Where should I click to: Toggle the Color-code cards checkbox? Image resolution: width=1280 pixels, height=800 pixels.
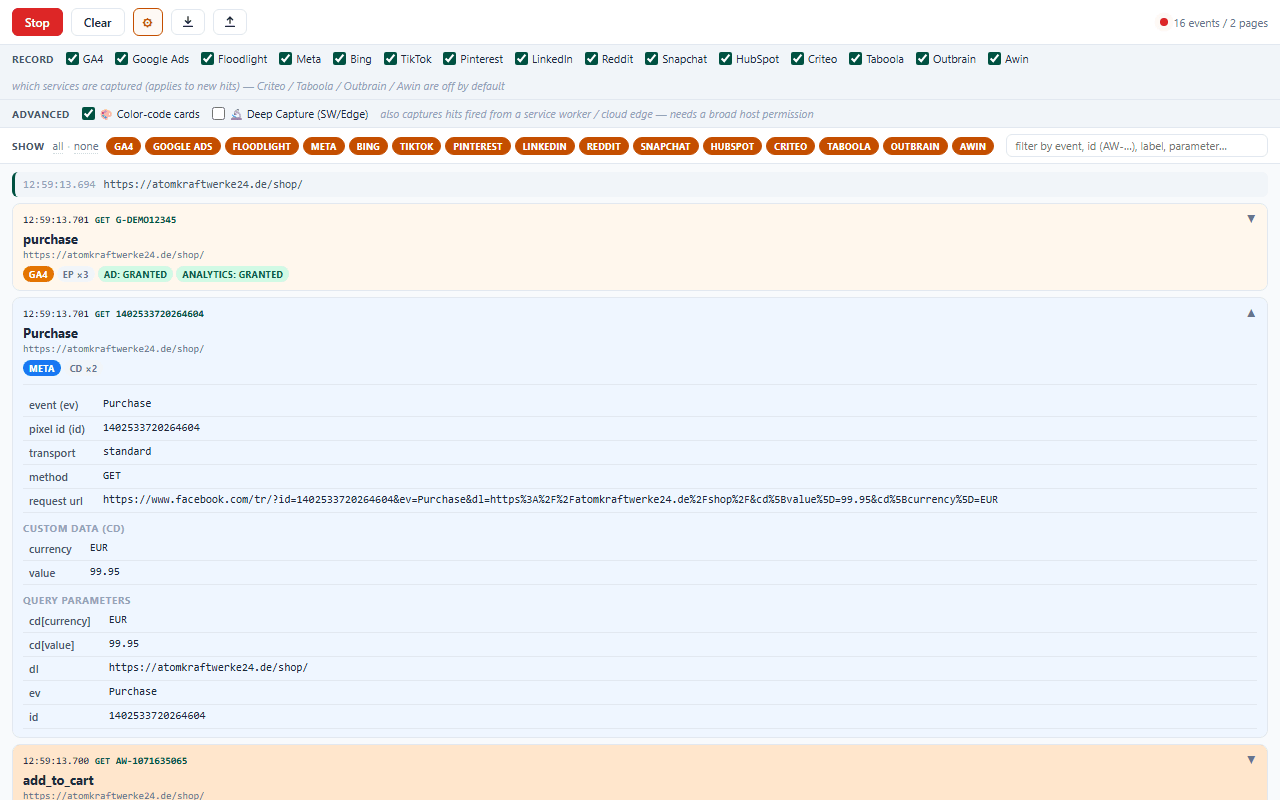tap(89, 114)
